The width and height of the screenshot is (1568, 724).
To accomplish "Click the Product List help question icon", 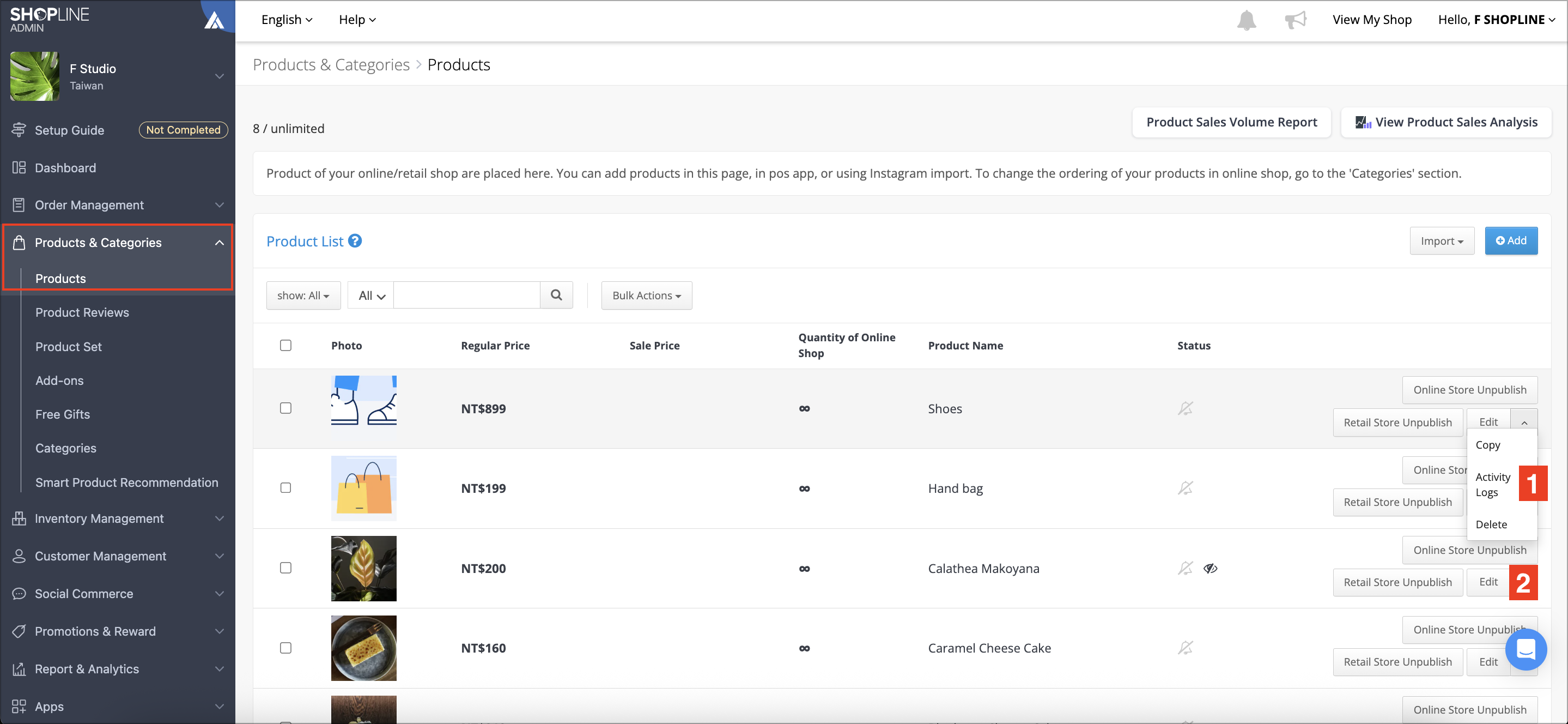I will coord(355,241).
